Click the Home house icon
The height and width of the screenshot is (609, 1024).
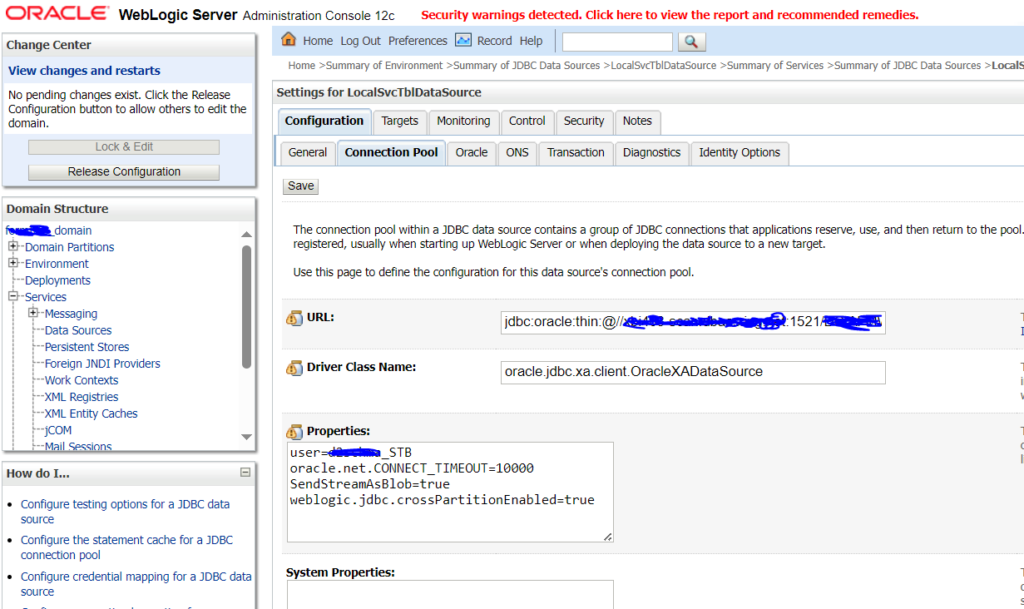click(x=289, y=40)
